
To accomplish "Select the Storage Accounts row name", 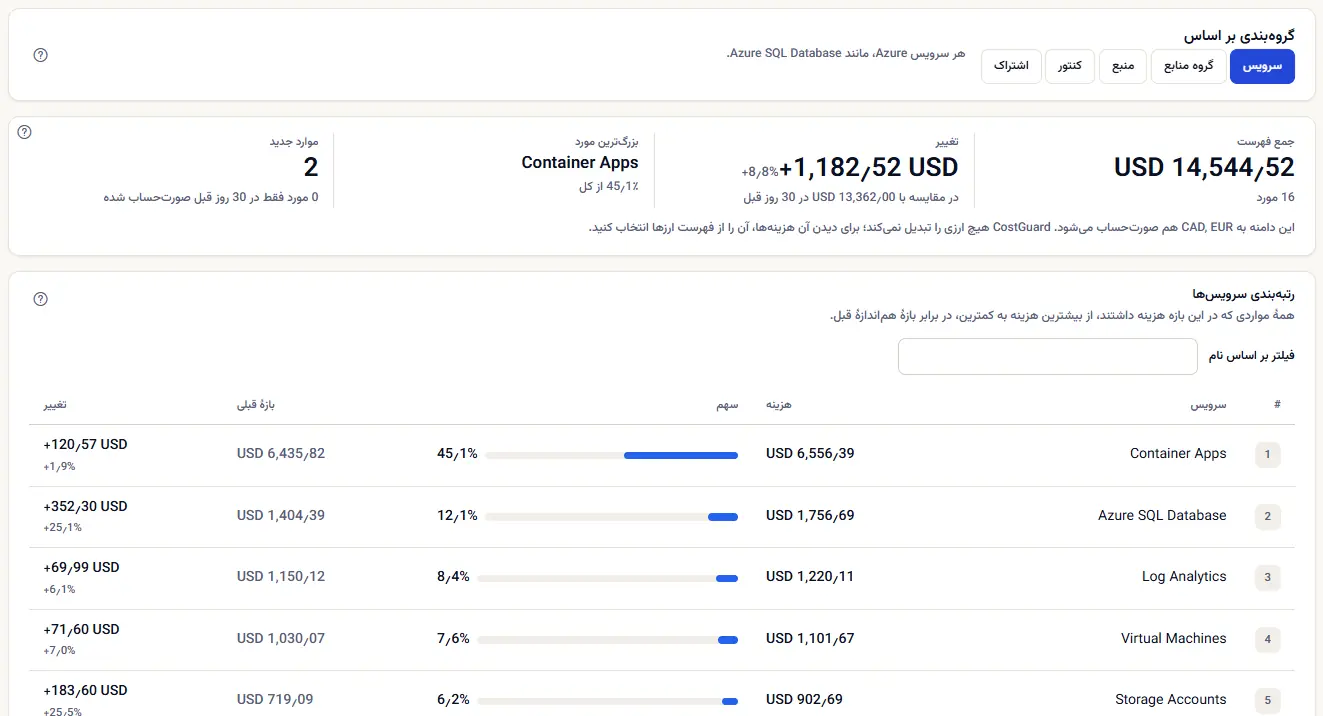I will click(1171, 700).
